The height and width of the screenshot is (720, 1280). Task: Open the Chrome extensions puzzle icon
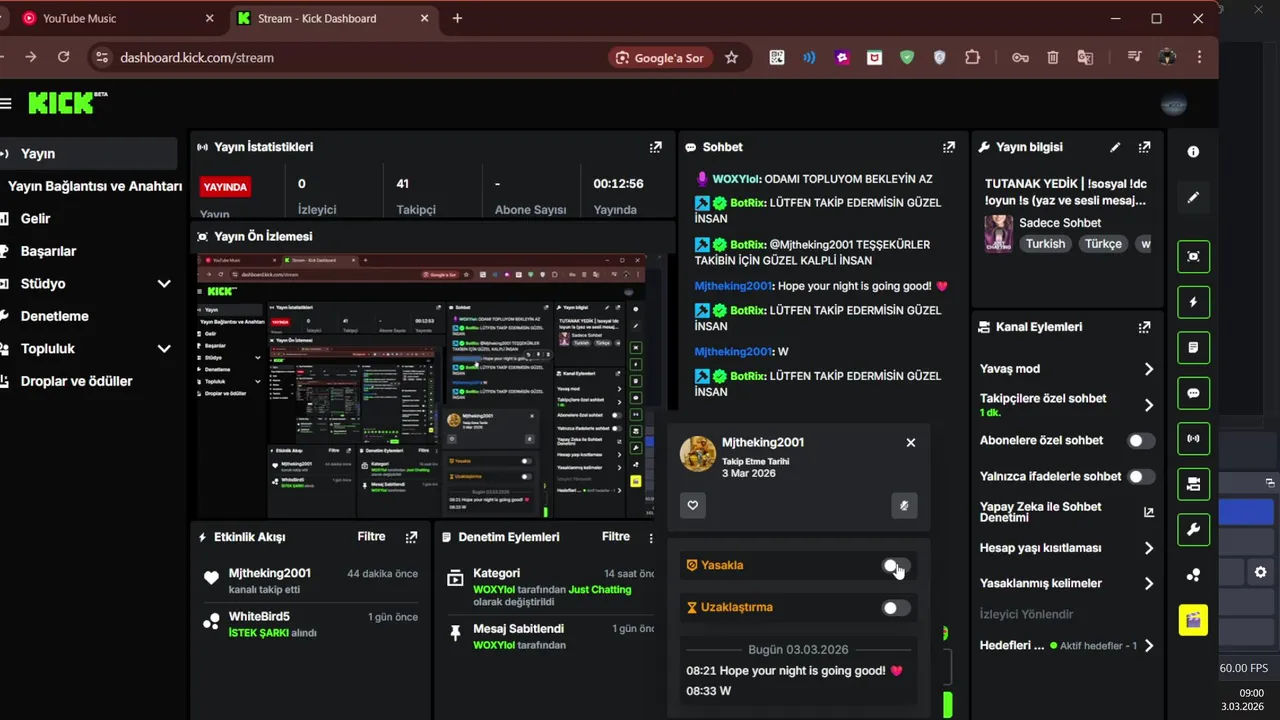coord(972,58)
